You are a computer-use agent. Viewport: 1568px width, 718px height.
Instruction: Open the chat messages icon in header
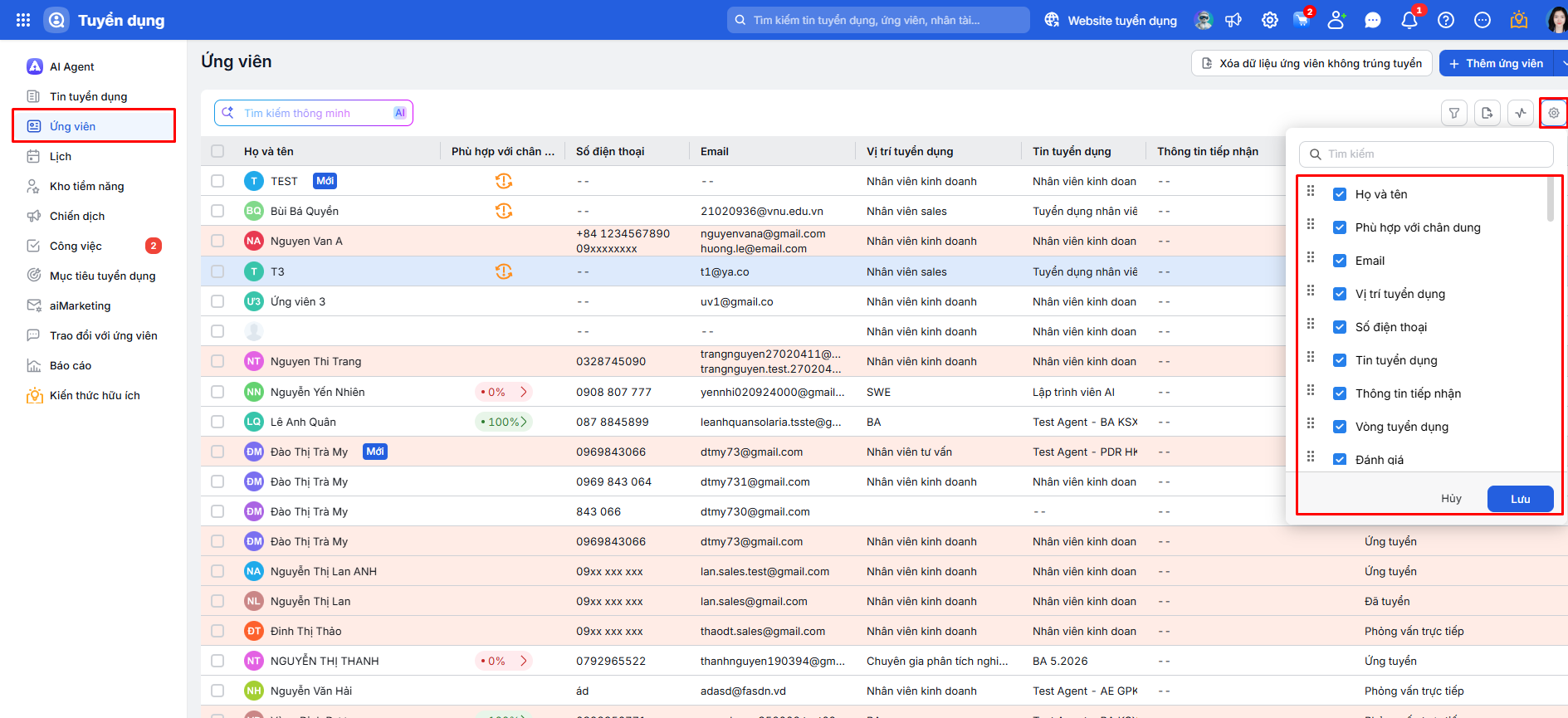[1373, 20]
